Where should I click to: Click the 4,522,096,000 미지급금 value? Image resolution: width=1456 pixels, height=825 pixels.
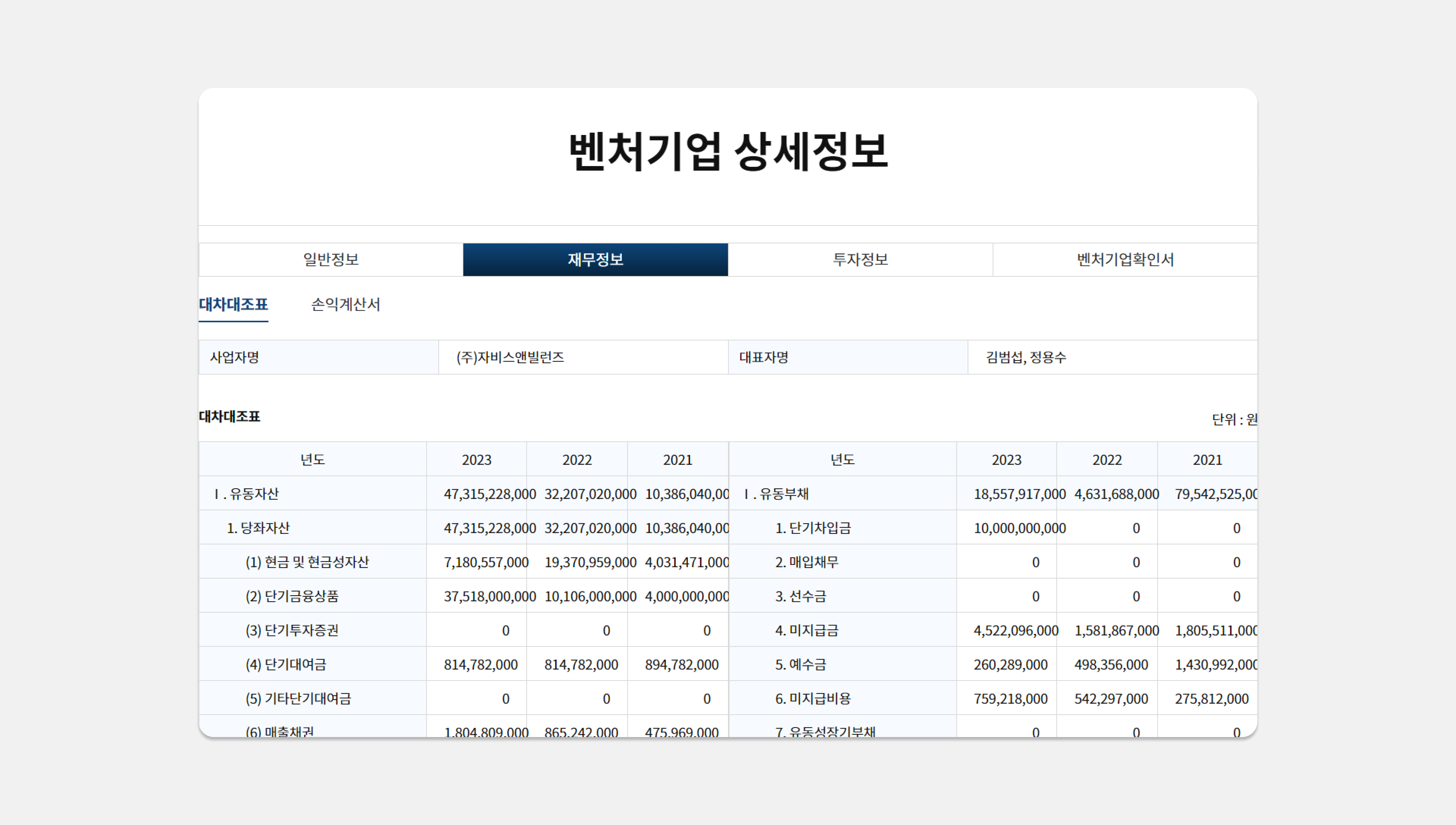tap(1016, 630)
